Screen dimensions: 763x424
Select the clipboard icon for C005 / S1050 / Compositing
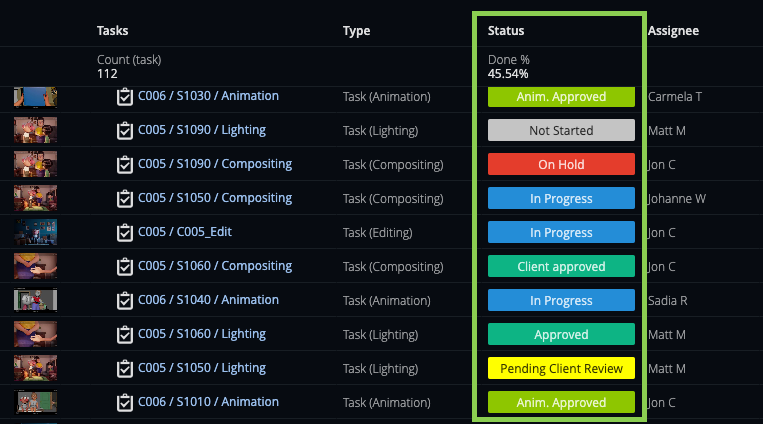pyautogui.click(x=125, y=199)
